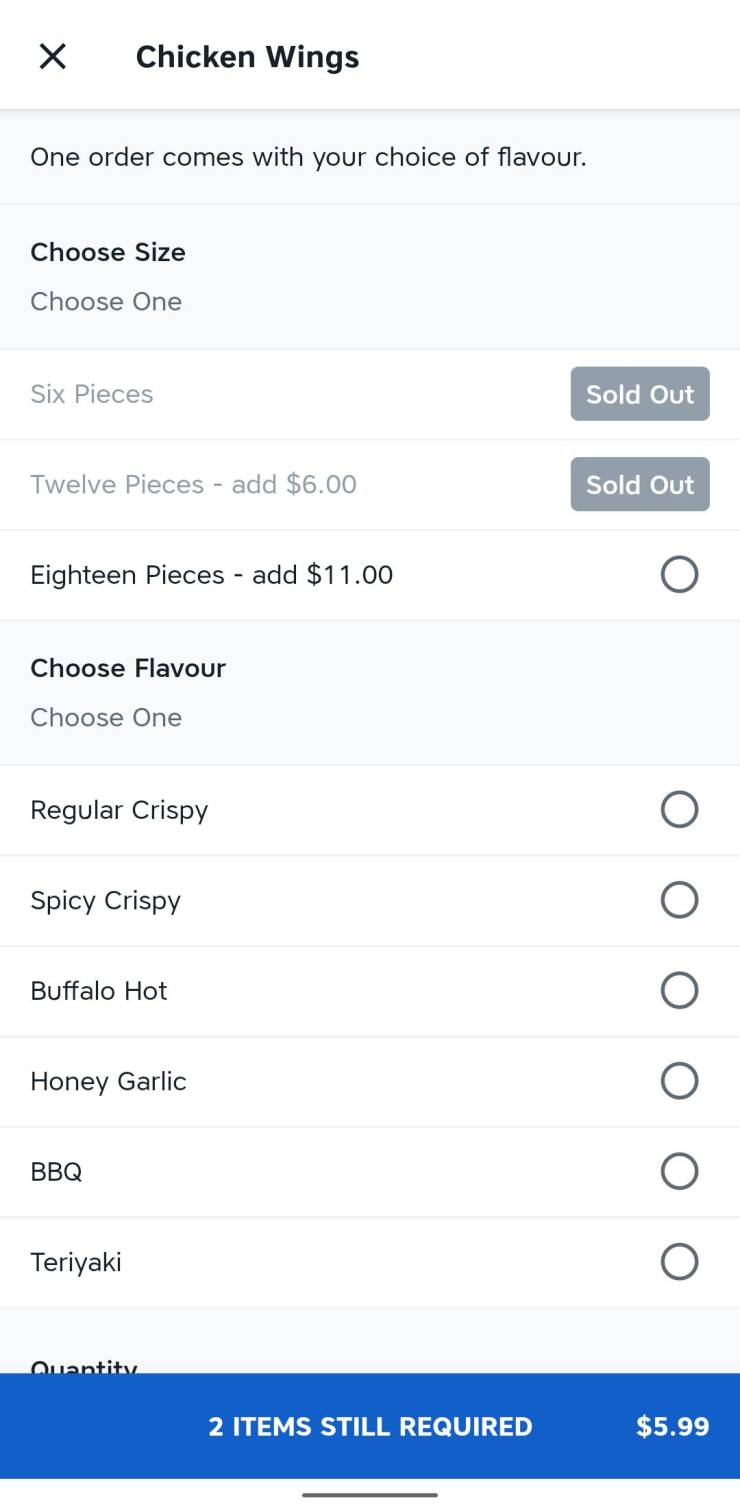Image resolution: width=740 pixels, height=1509 pixels.
Task: Tap the Choose Size section header
Action: (x=108, y=252)
